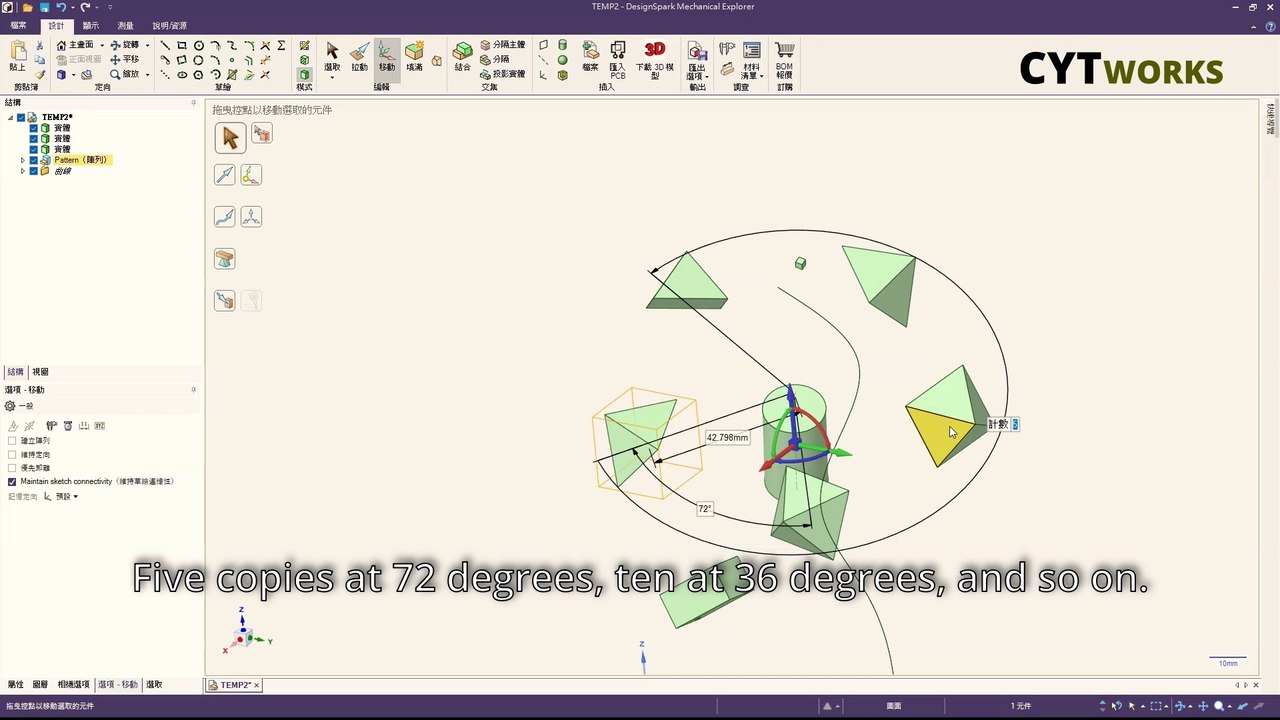The image size is (1280, 720).
Task: Click the 3D solid mode cube icon in 模式
Action: (304, 74)
